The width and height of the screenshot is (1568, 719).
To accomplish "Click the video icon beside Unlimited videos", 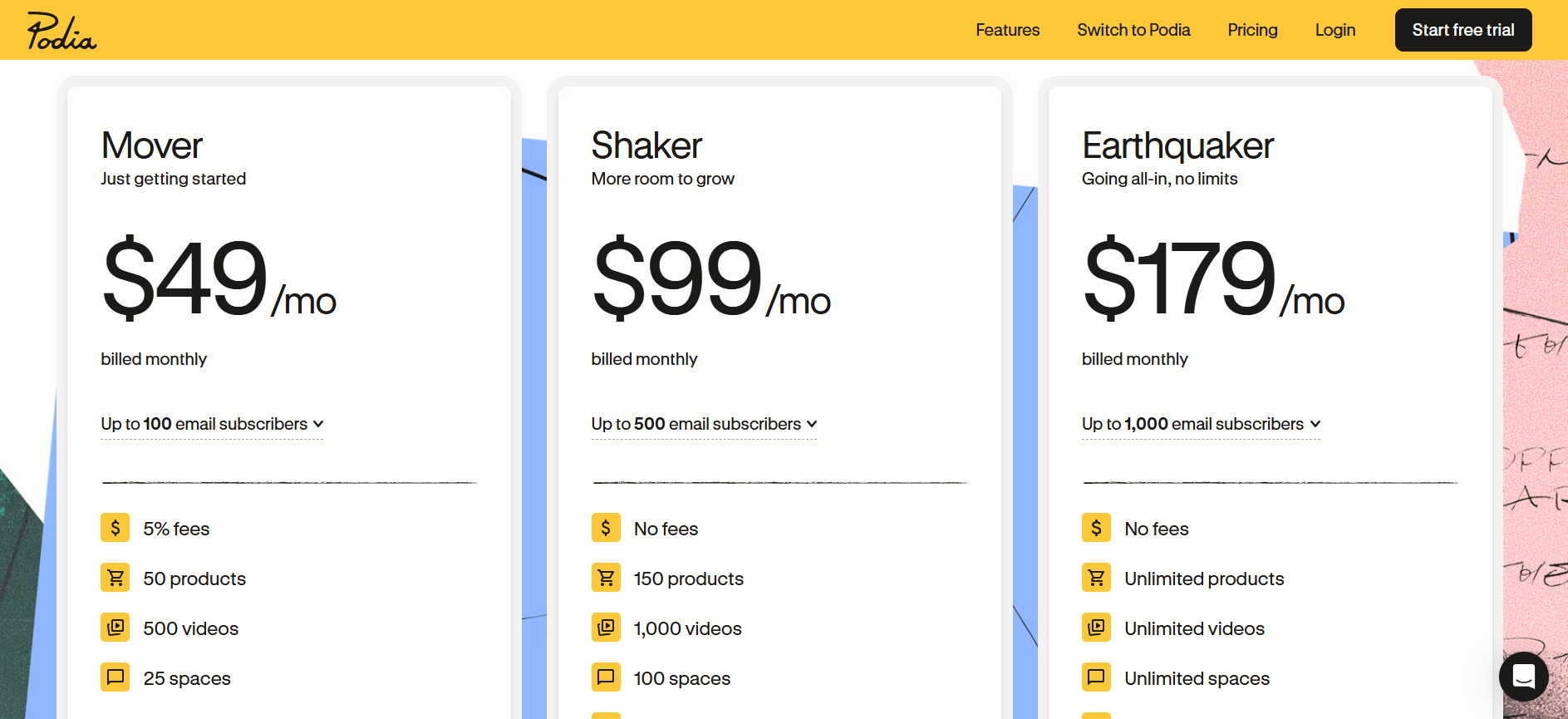I will click(x=1096, y=628).
